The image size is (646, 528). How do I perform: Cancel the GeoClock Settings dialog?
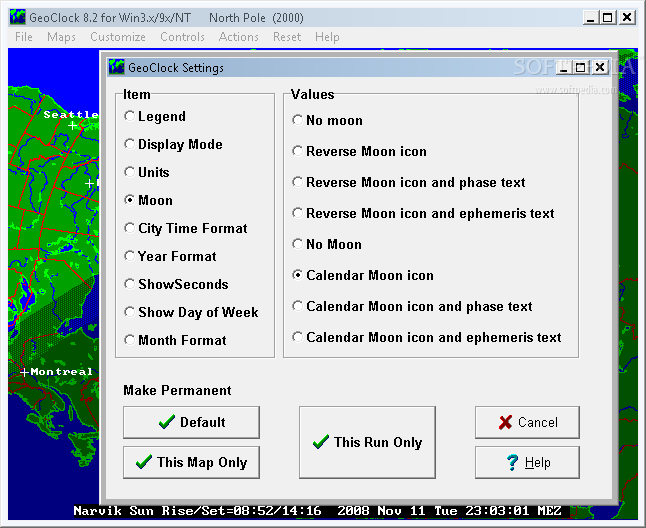coord(527,422)
